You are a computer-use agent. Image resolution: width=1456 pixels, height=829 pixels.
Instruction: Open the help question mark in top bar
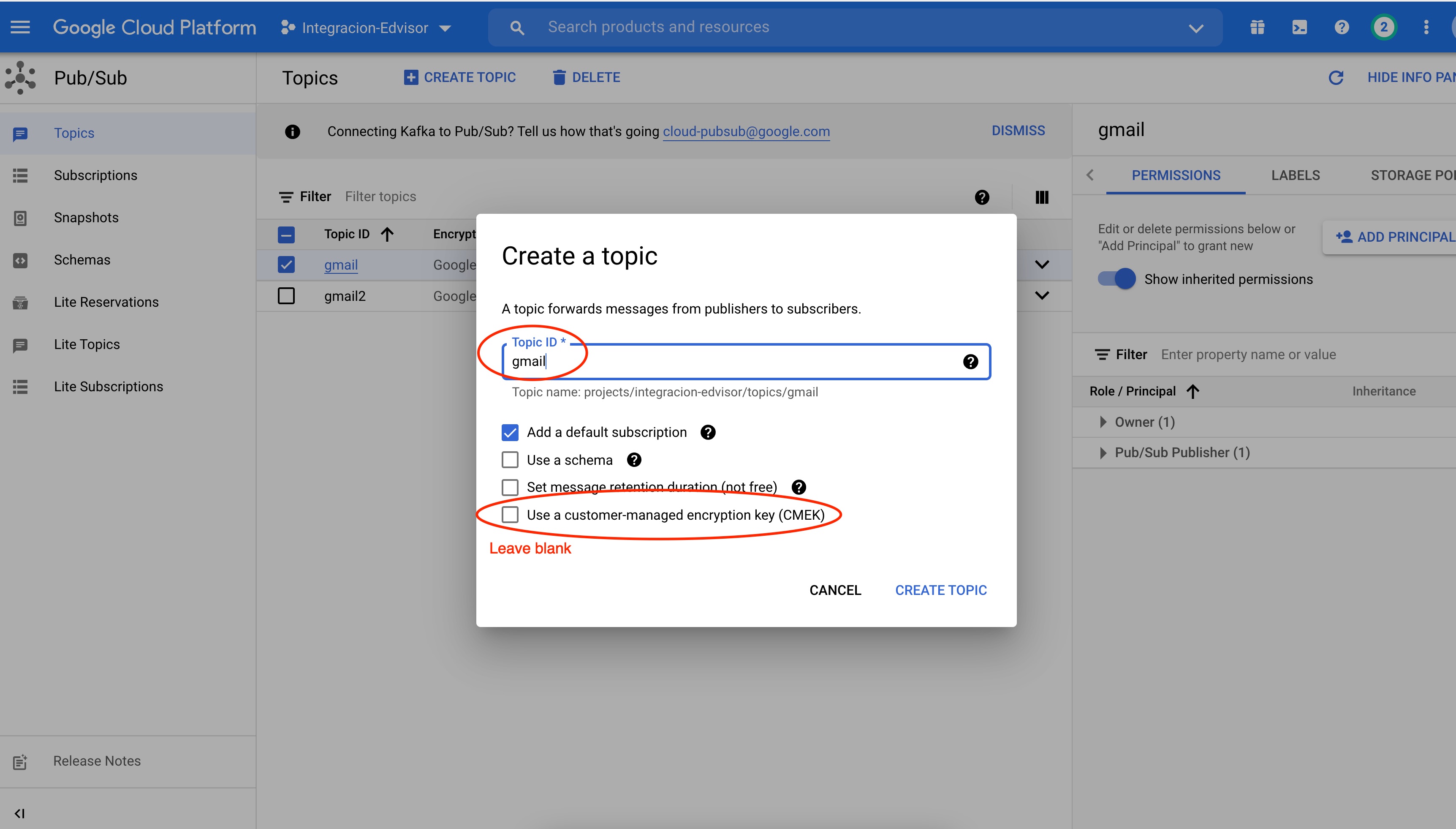(1342, 27)
